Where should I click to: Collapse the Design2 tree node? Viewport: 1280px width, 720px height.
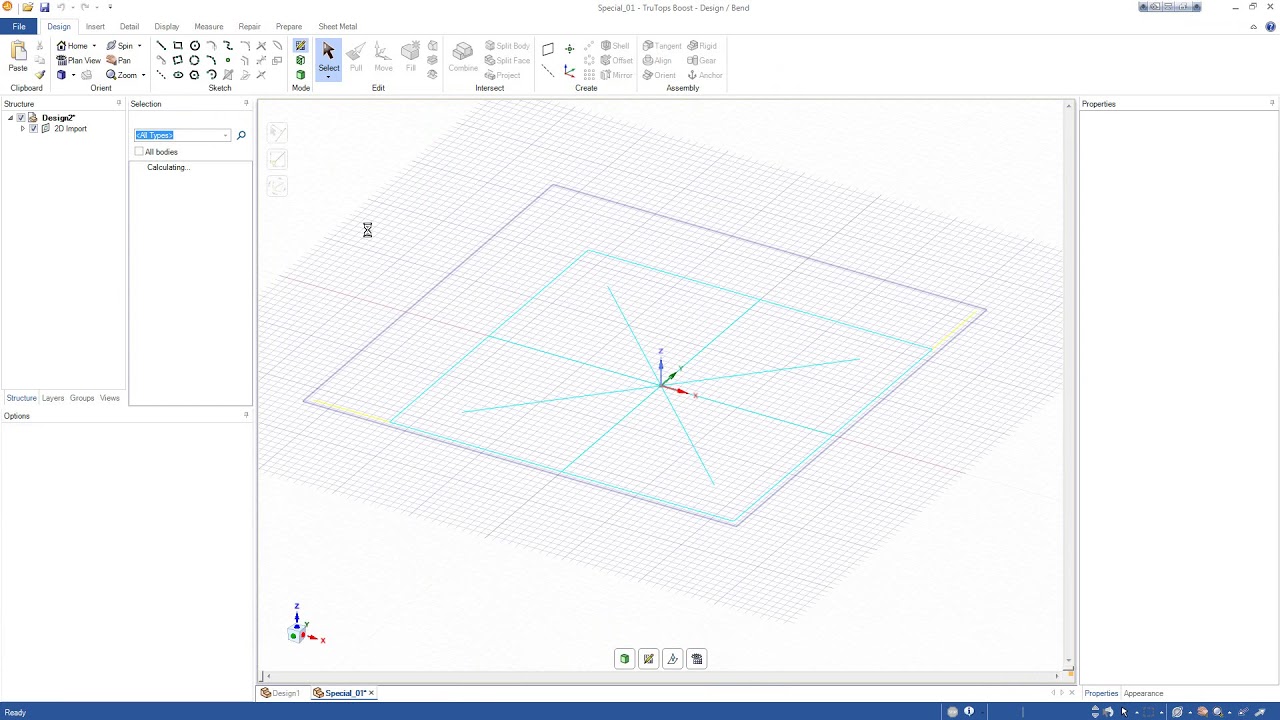pyautogui.click(x=10, y=118)
